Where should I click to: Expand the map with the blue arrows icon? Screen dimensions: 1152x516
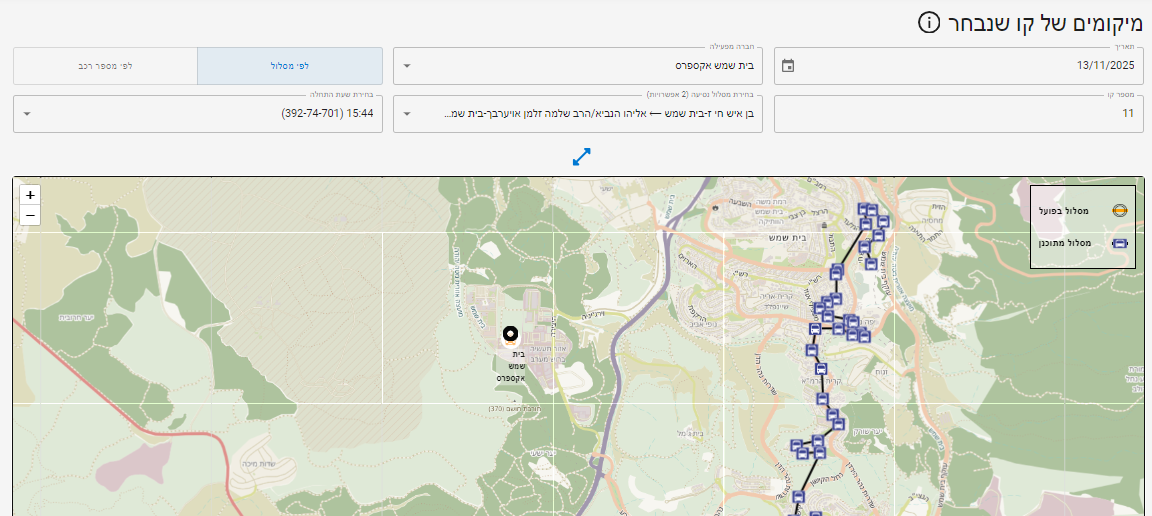pyautogui.click(x=581, y=157)
